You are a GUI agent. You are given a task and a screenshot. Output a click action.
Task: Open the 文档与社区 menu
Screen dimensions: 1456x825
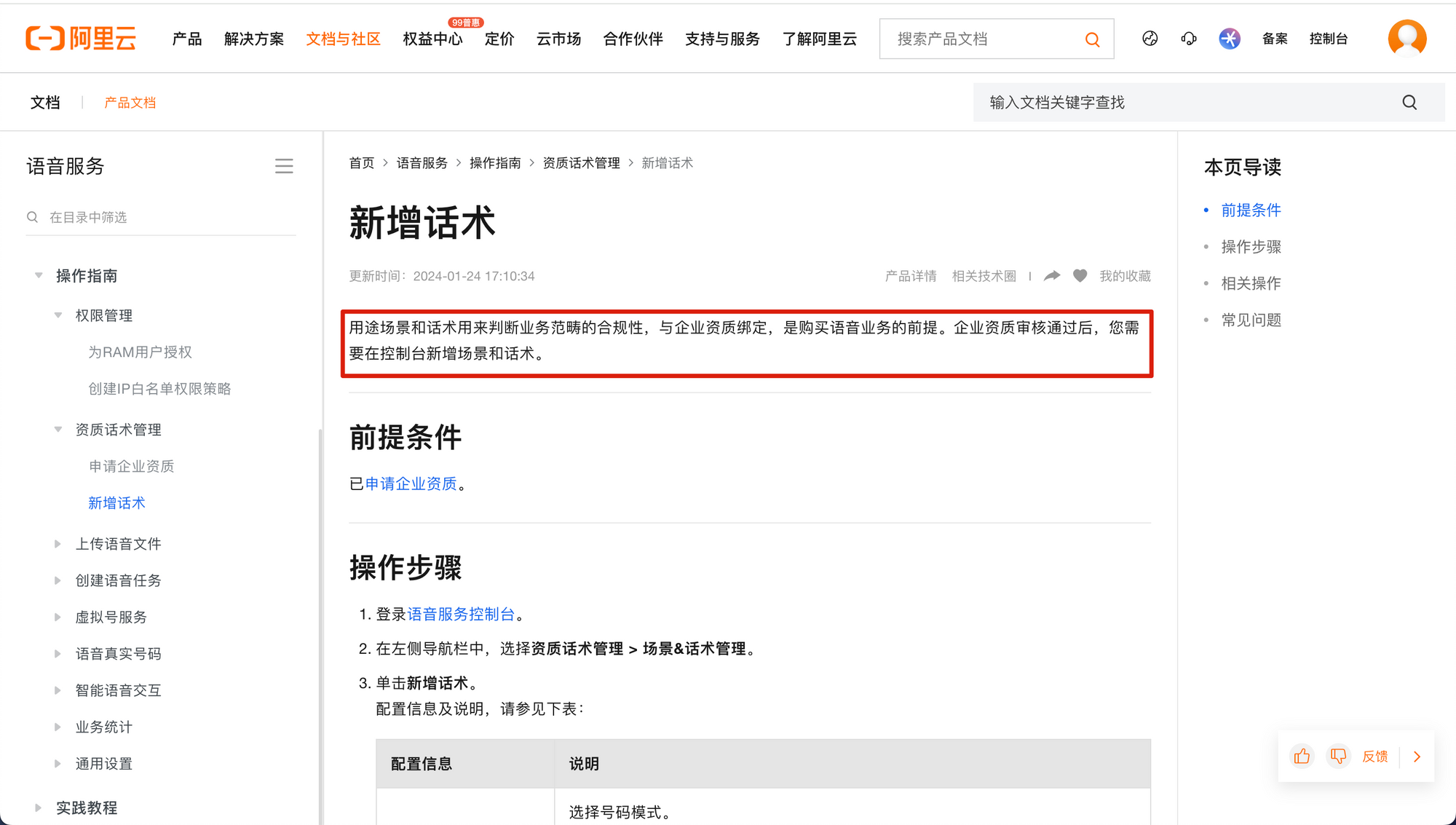(x=343, y=39)
